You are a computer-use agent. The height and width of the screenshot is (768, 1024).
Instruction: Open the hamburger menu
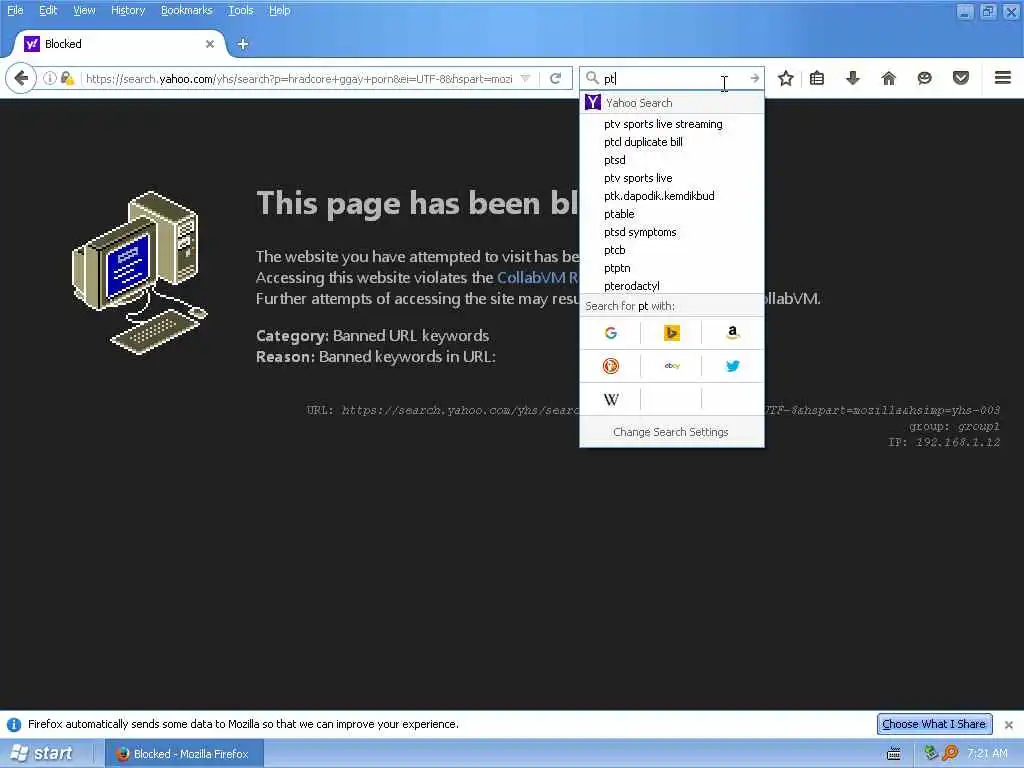pyautogui.click(x=1003, y=78)
